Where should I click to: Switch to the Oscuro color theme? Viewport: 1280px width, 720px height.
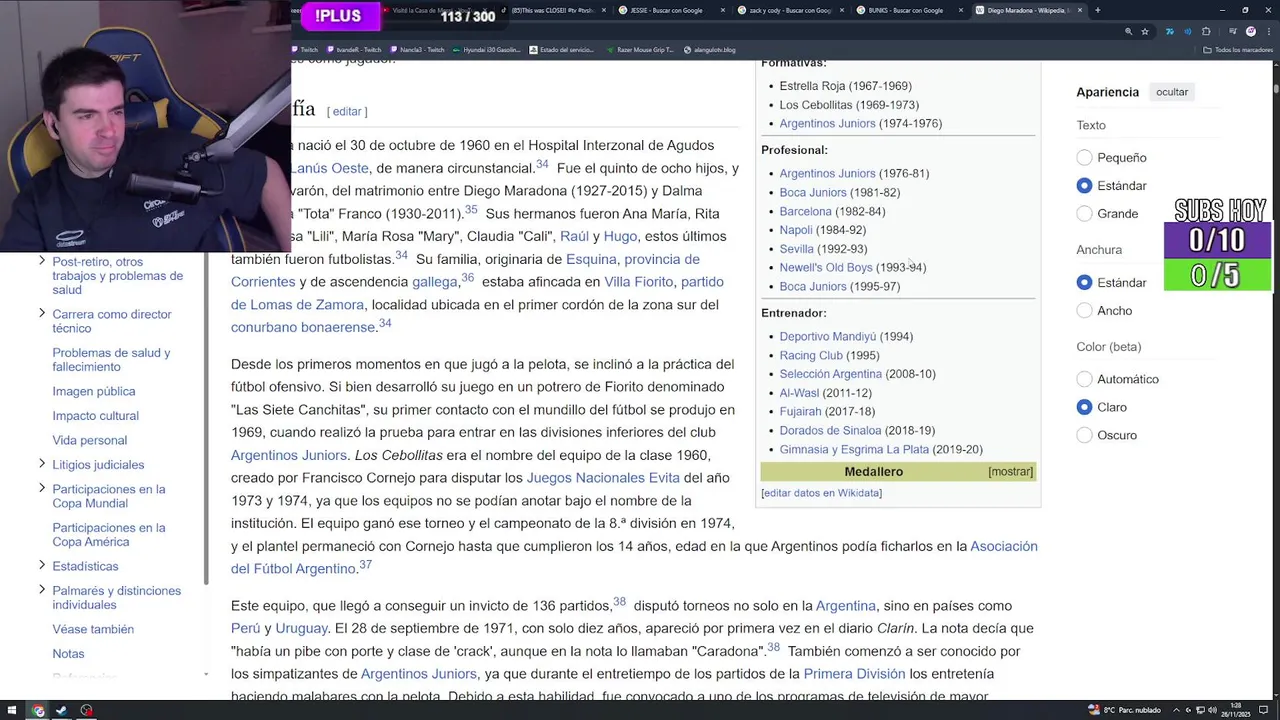click(x=1084, y=435)
